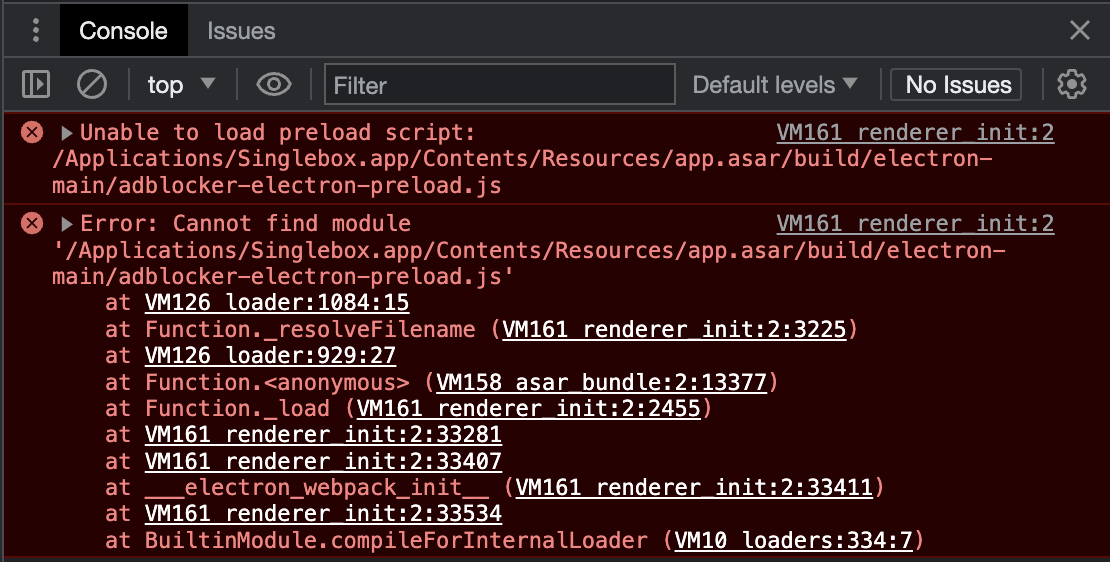Click the second red error icon
This screenshot has height=562, width=1110.
pos(32,224)
